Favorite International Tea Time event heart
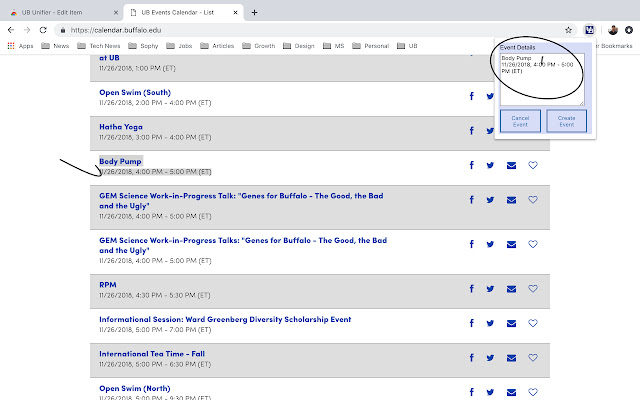Viewport: 640px width, 400px height. point(533,358)
